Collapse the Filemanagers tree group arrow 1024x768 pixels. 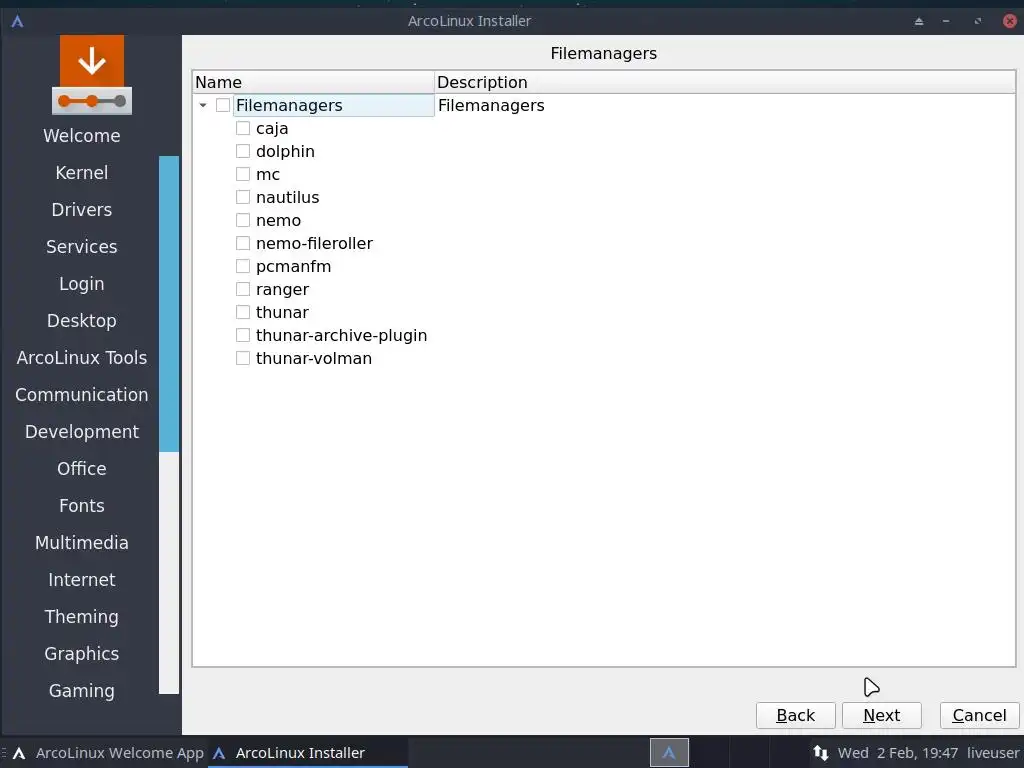coord(203,105)
